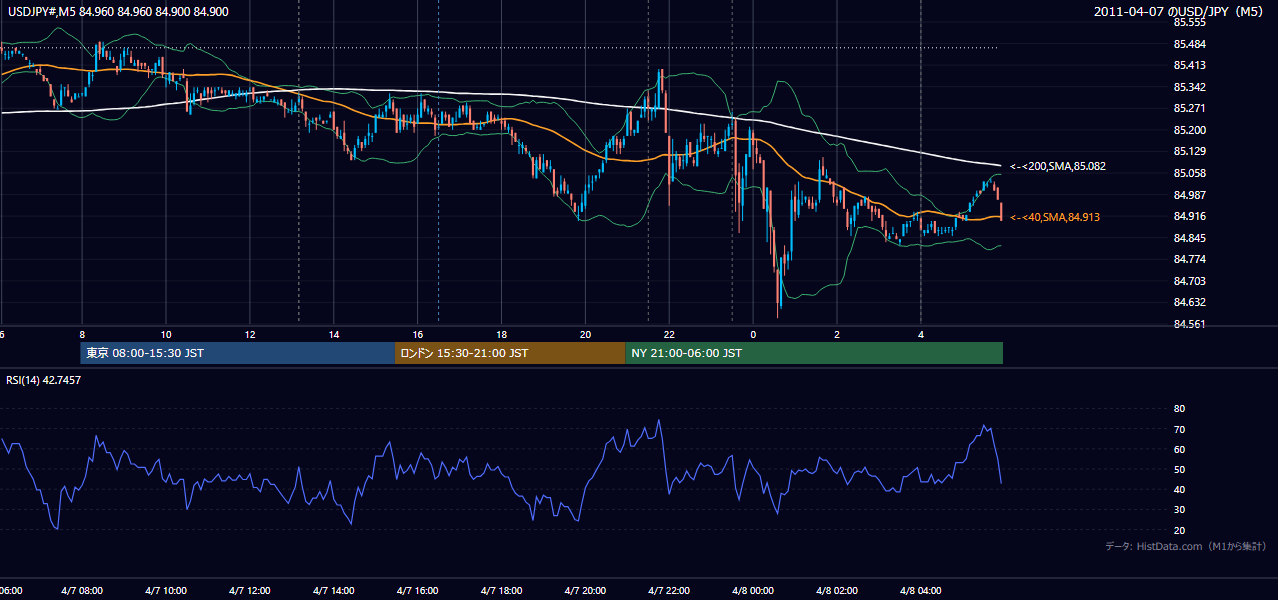Click hour label 16 on price chart time axis
The width and height of the screenshot is (1278, 600).
pyautogui.click(x=418, y=334)
